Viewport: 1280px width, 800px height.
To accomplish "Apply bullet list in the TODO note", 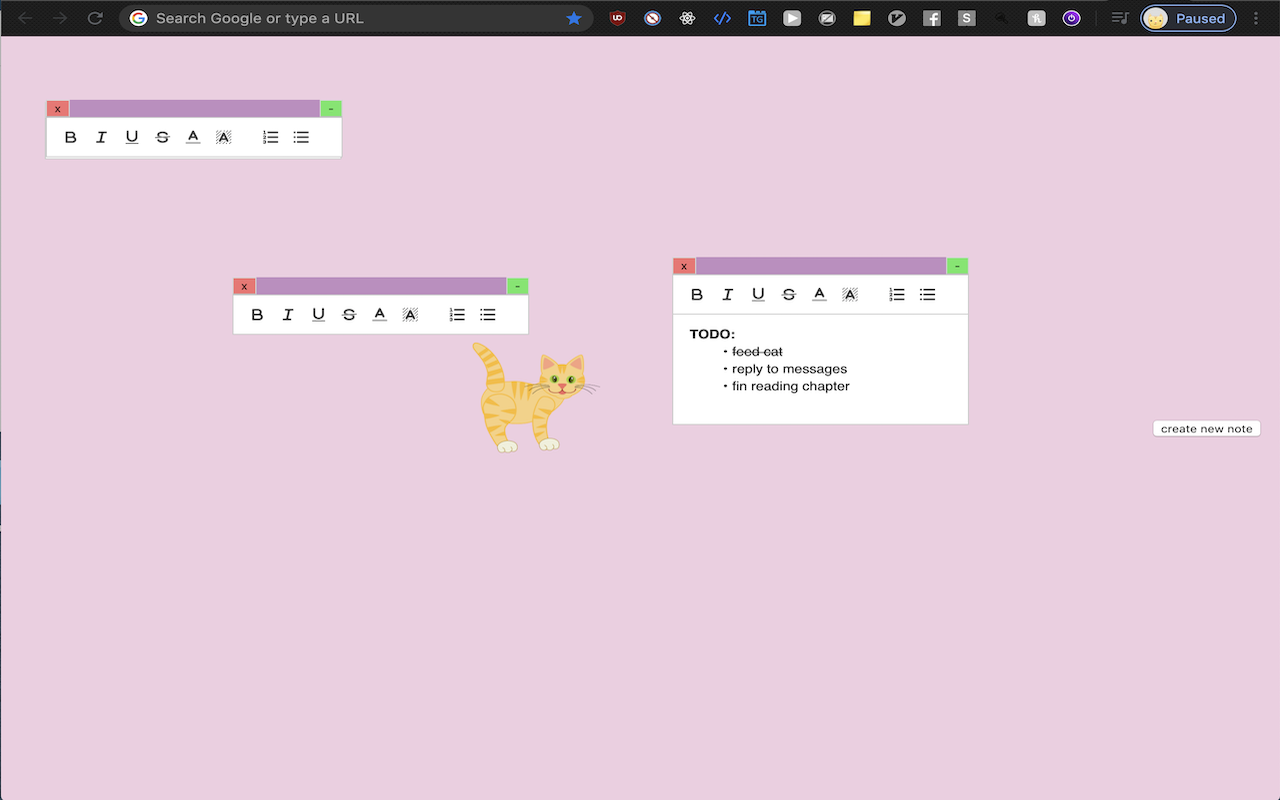I will click(928, 294).
